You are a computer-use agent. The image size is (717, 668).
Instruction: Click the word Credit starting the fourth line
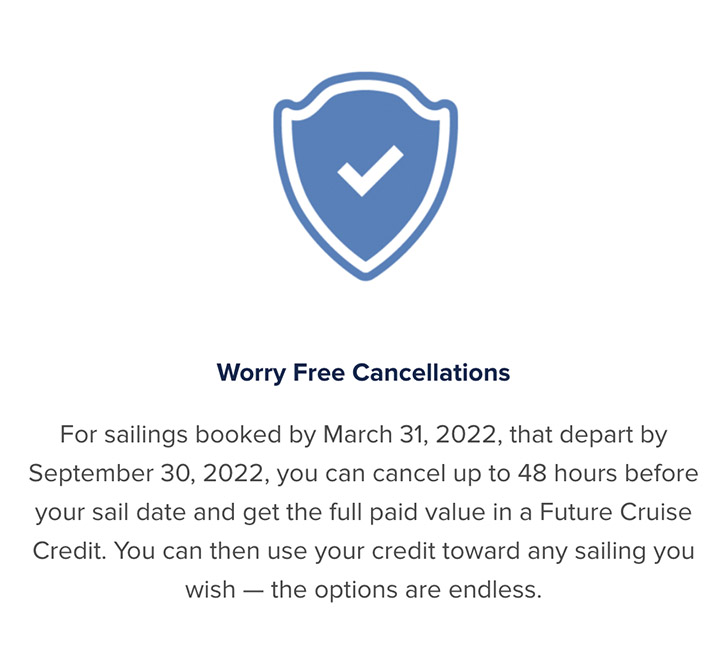(x=69, y=550)
